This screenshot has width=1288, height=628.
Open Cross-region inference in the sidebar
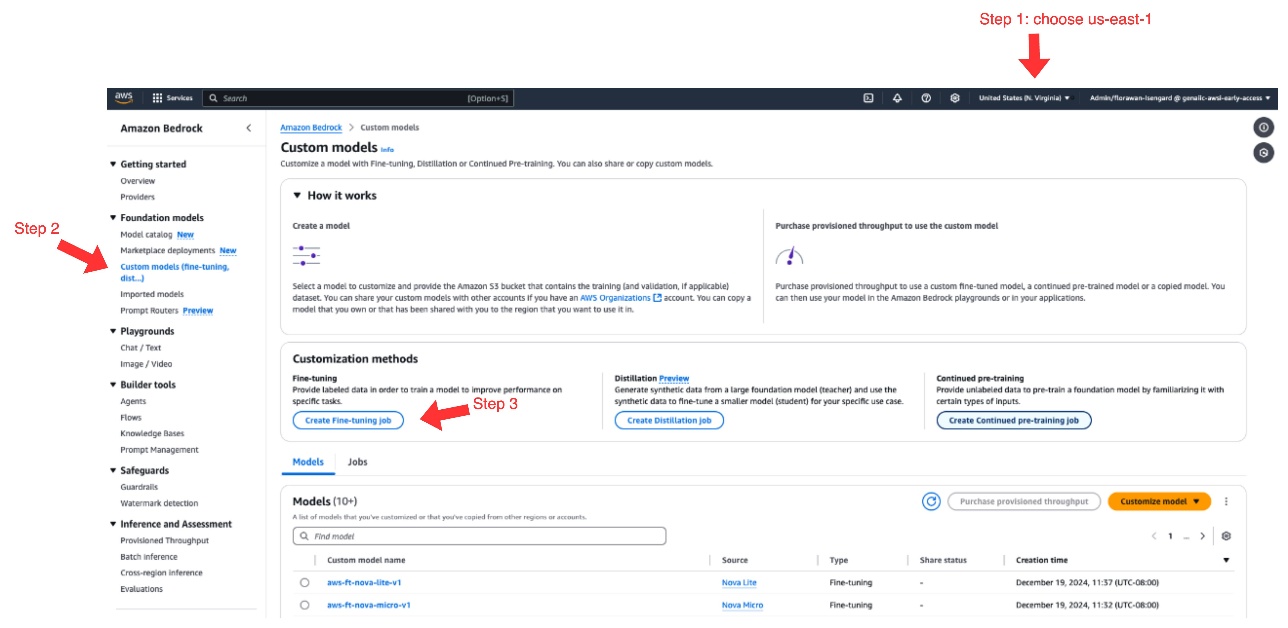click(x=161, y=573)
